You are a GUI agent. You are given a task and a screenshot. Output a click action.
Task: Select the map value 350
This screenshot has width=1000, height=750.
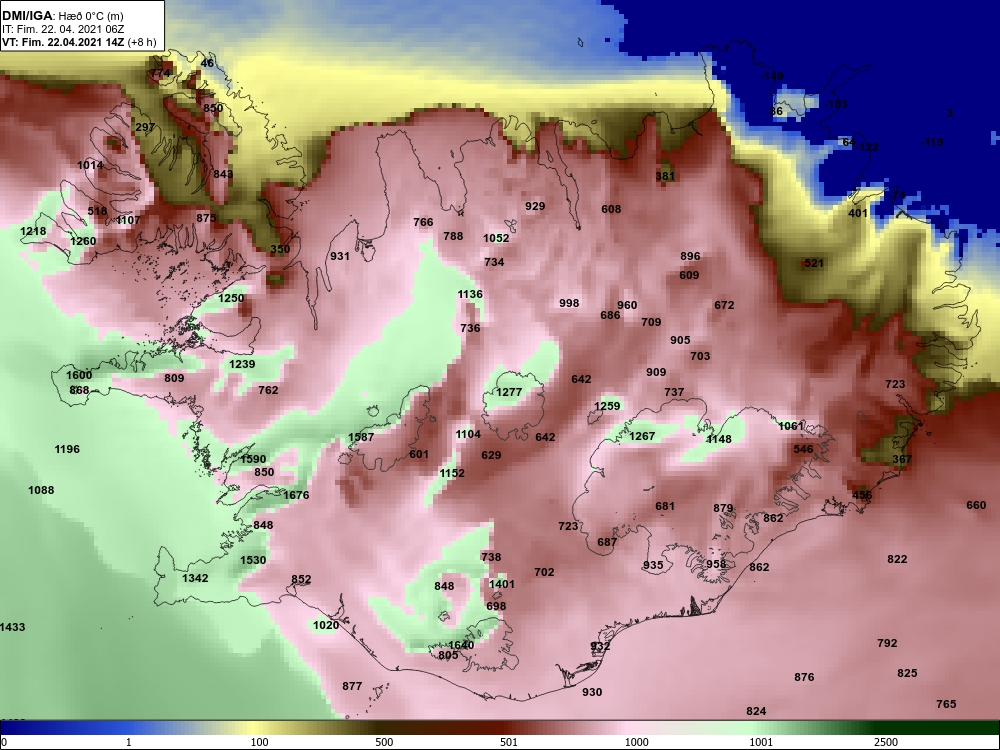click(280, 249)
